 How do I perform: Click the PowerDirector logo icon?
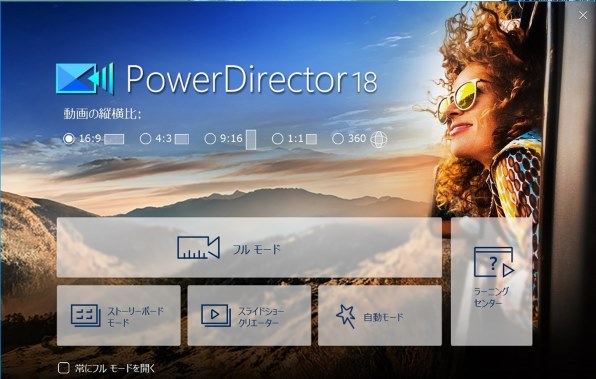click(84, 78)
